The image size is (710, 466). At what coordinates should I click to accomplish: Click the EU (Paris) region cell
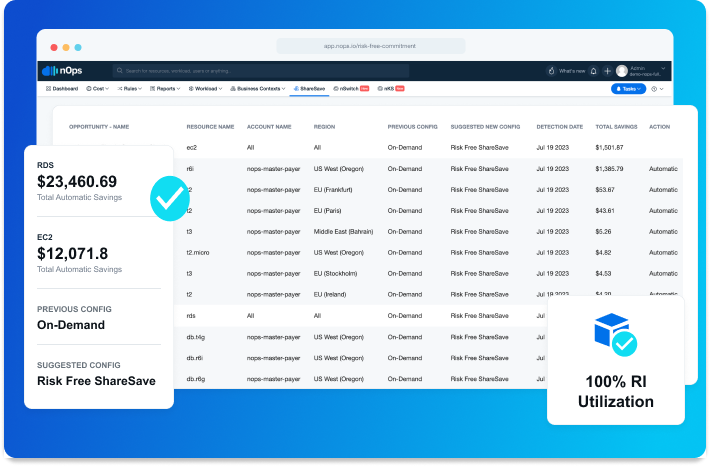point(327,211)
